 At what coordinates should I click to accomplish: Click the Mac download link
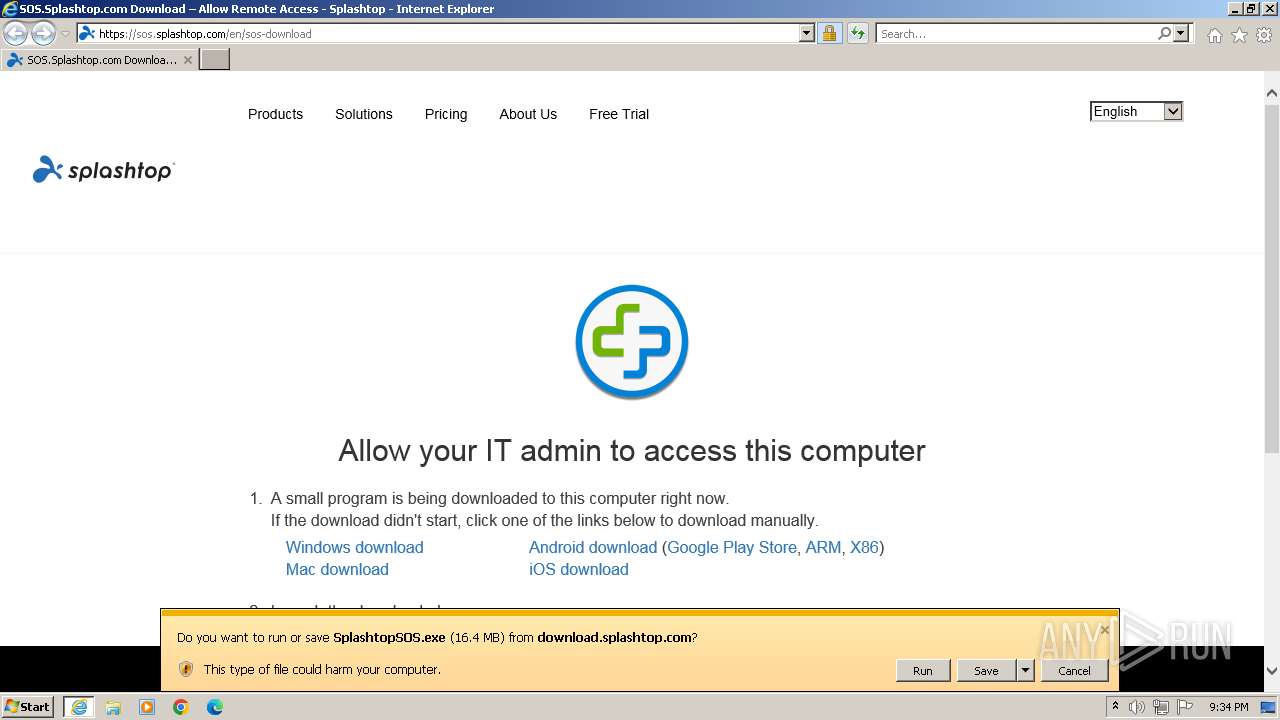(x=337, y=569)
